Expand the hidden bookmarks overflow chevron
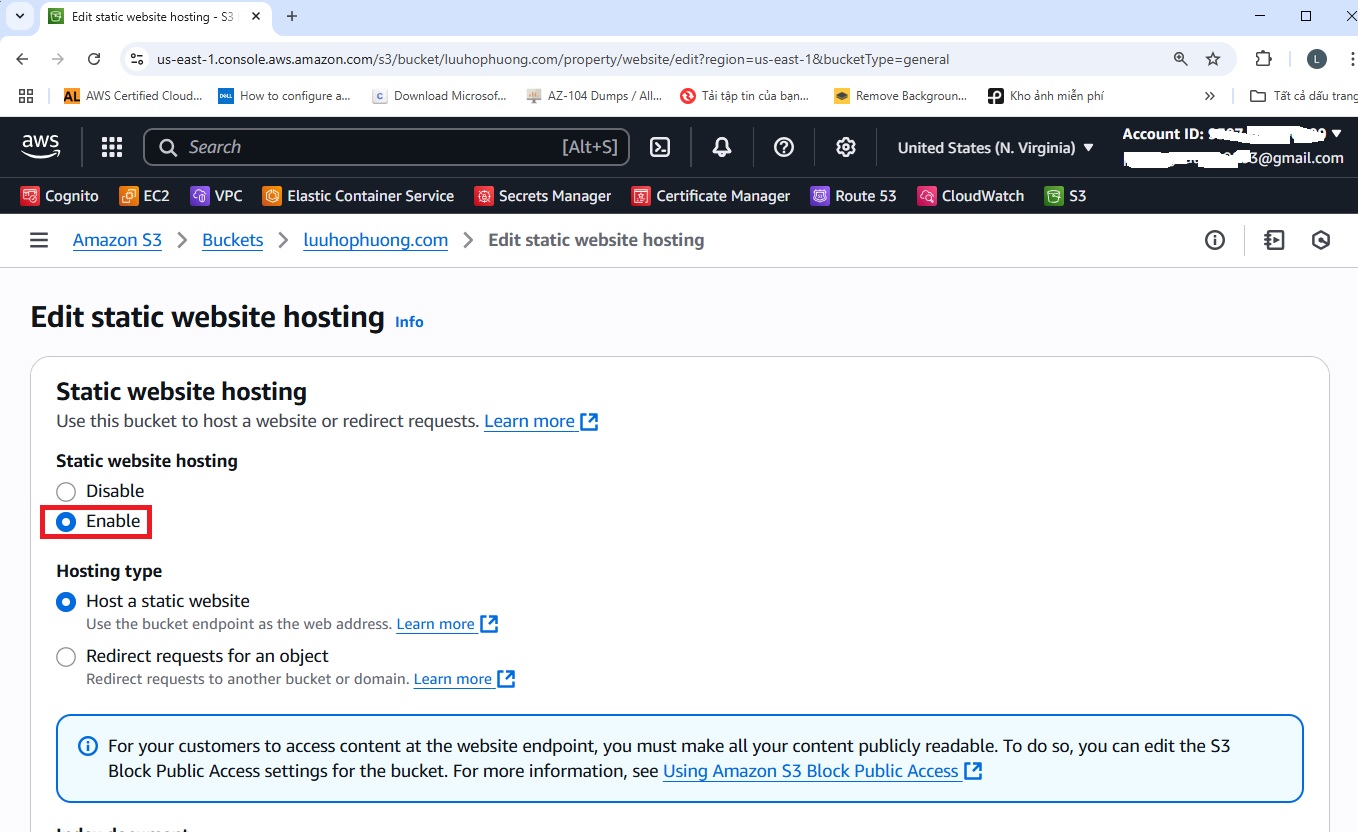The image size is (1358, 839). (x=1210, y=96)
